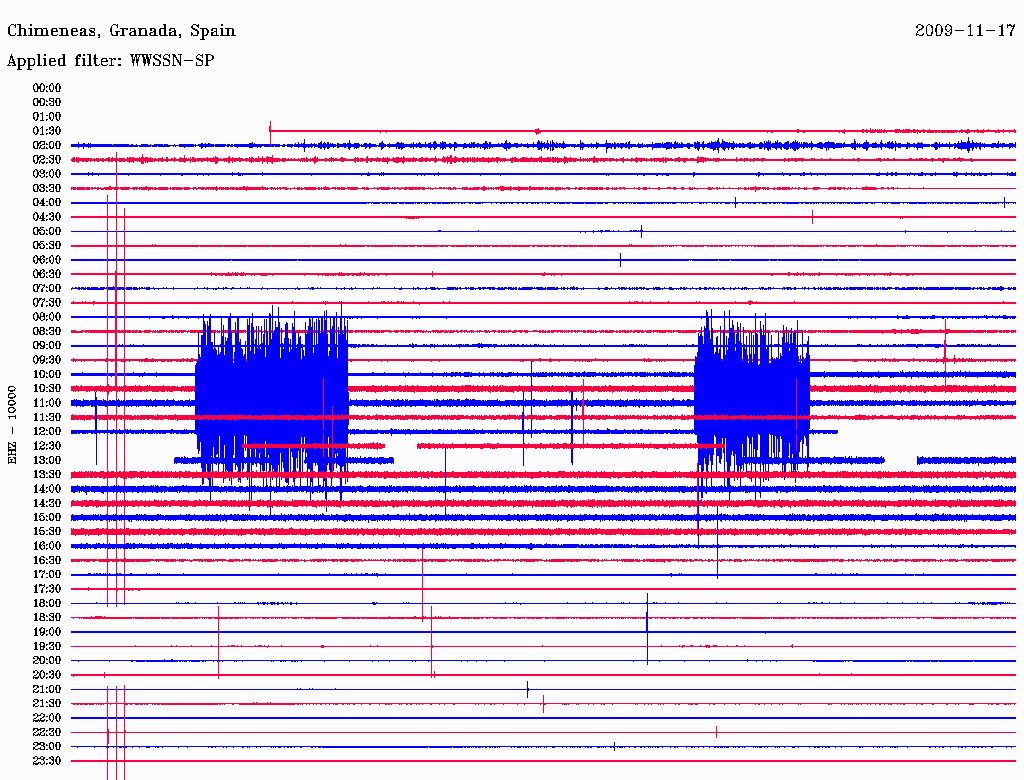Select the 03:30 time label
The height and width of the screenshot is (780, 1024).
(x=47, y=188)
